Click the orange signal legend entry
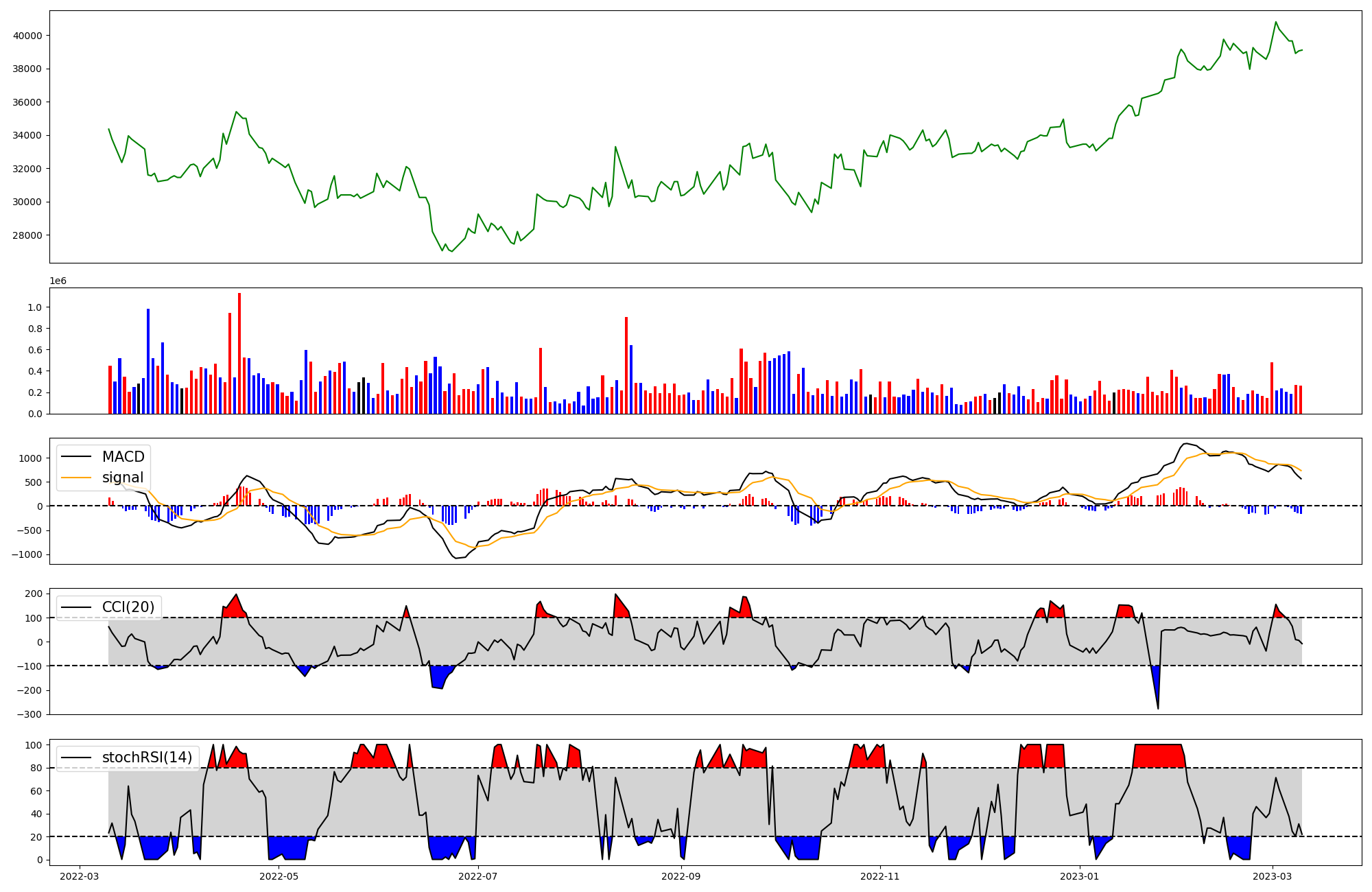The width and height of the screenshot is (1372, 892). [x=122, y=478]
